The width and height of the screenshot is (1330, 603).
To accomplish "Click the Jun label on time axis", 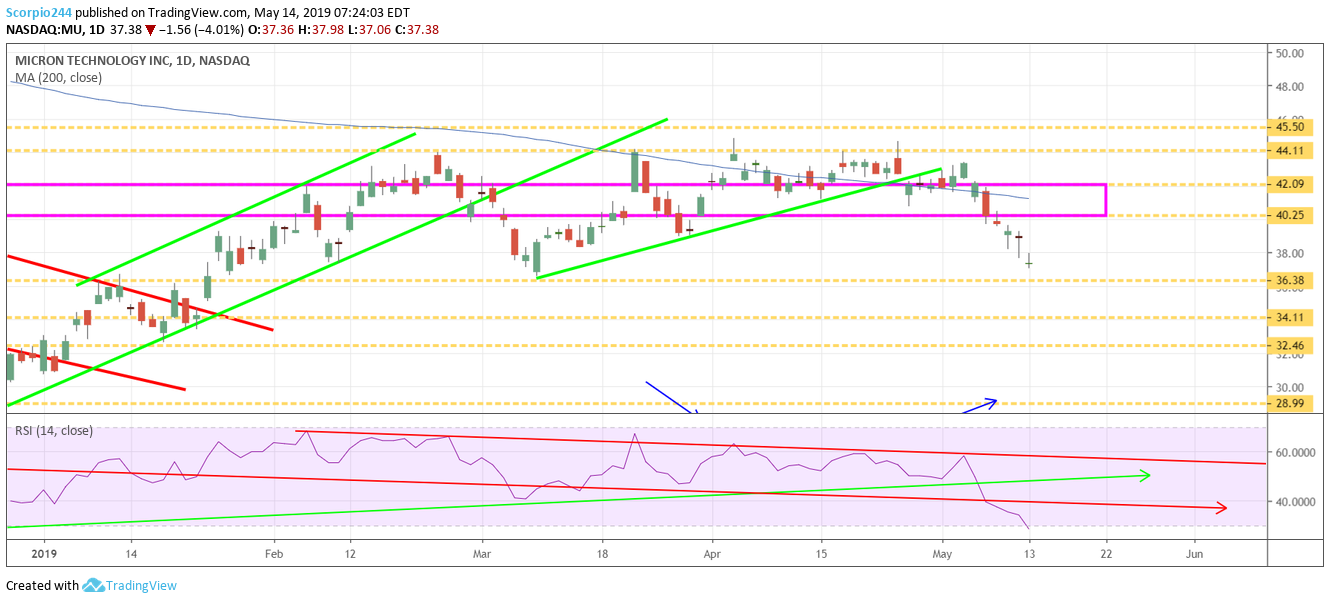I will tap(1194, 552).
